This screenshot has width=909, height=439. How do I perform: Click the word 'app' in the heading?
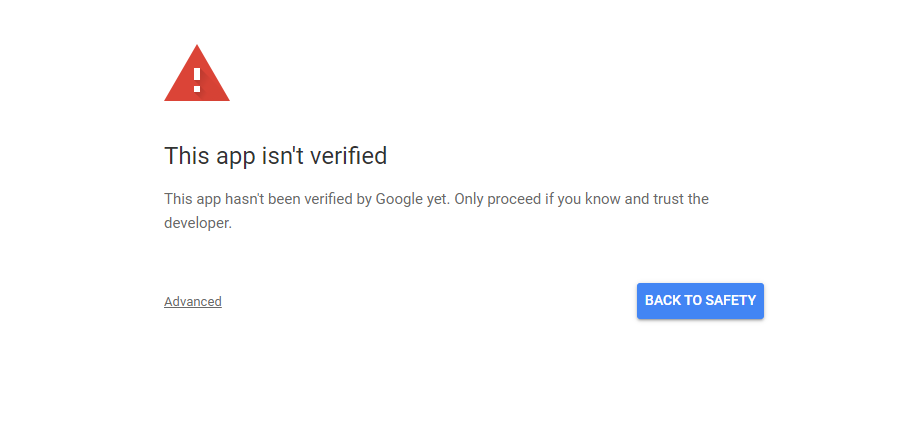235,157
